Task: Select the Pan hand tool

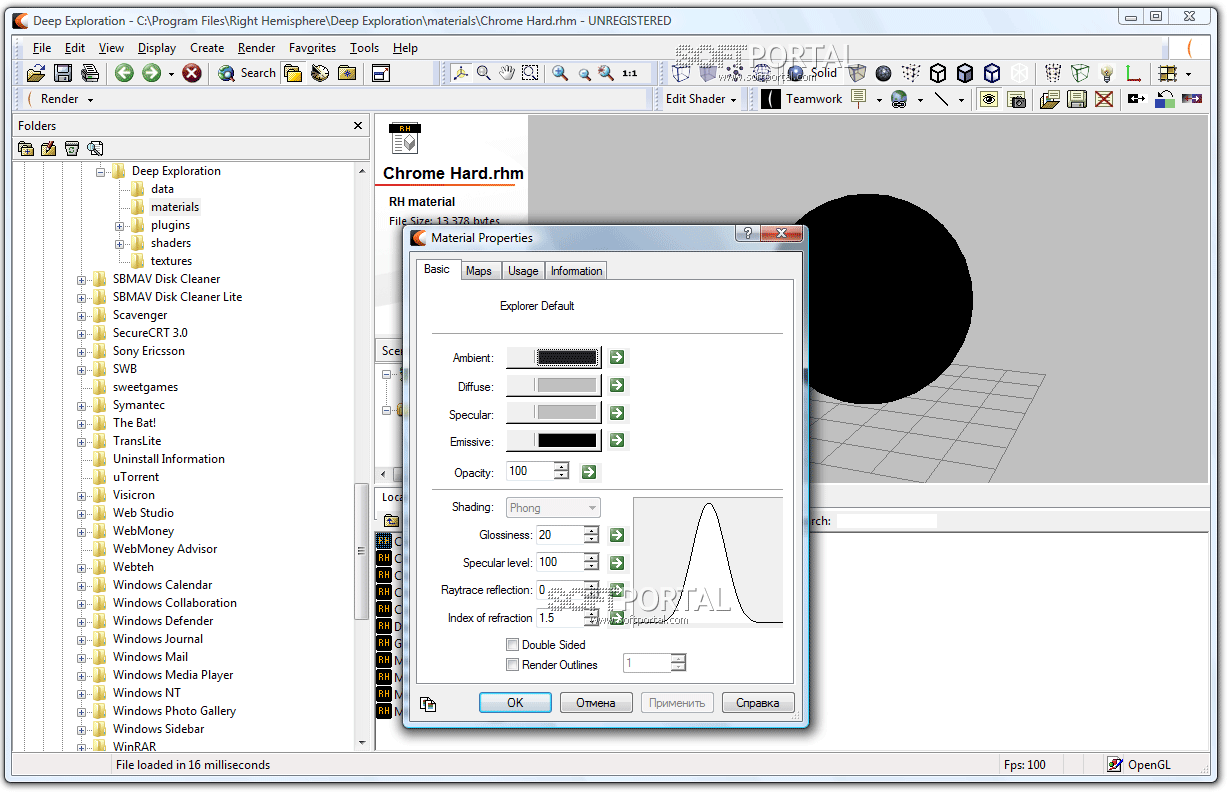Action: (x=507, y=73)
